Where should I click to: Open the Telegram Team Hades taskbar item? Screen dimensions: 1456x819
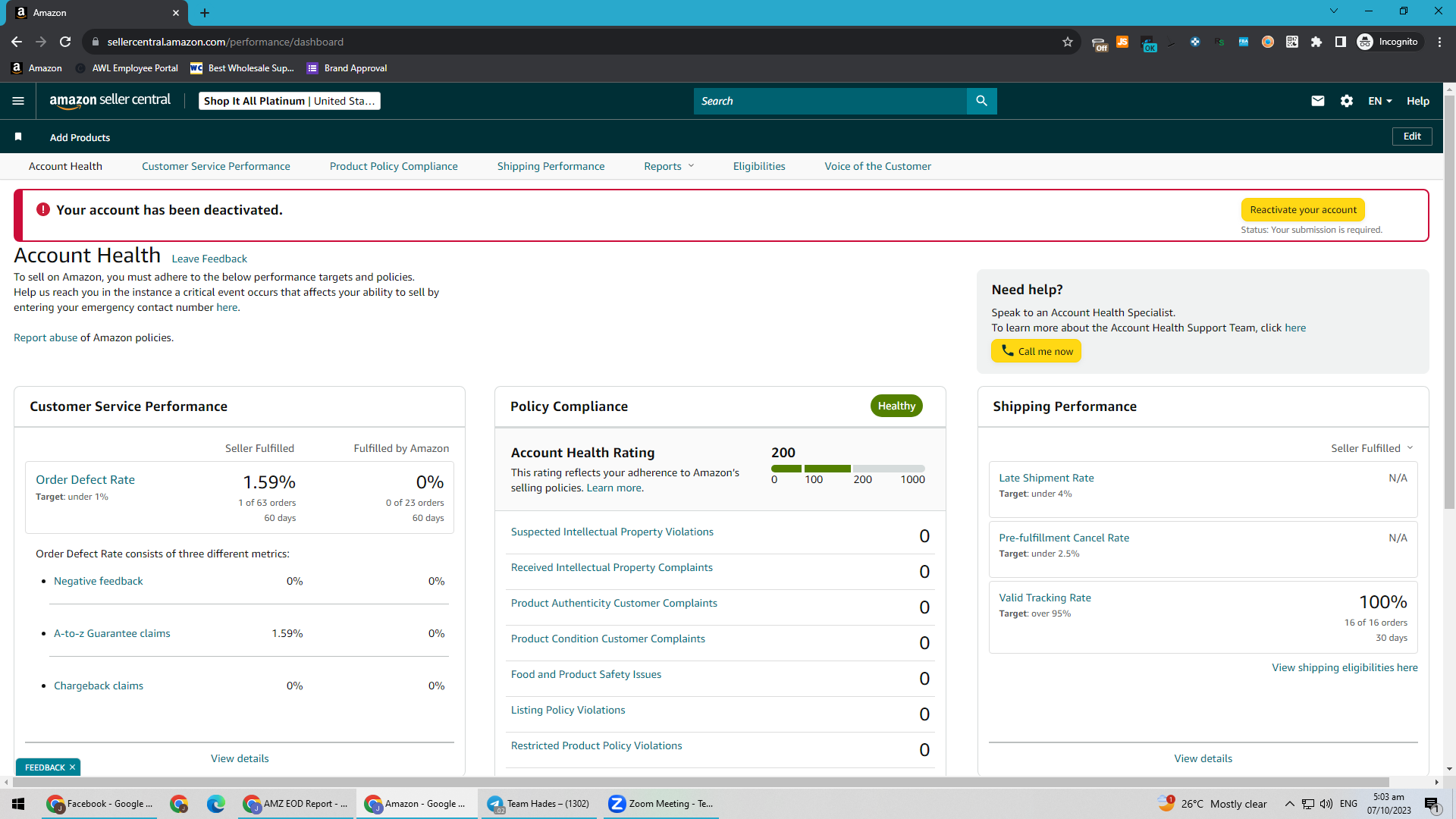(x=538, y=804)
